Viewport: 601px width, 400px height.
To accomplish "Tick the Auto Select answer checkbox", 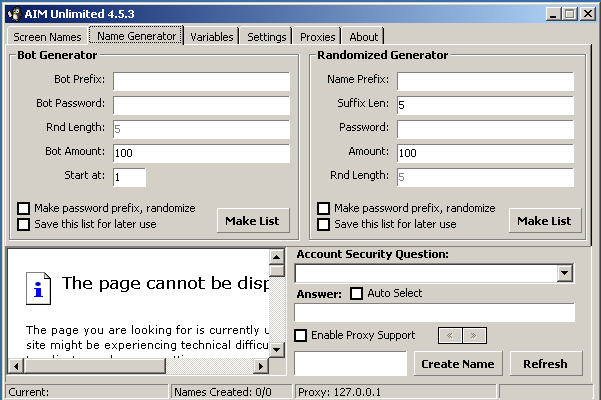I will (x=357, y=294).
